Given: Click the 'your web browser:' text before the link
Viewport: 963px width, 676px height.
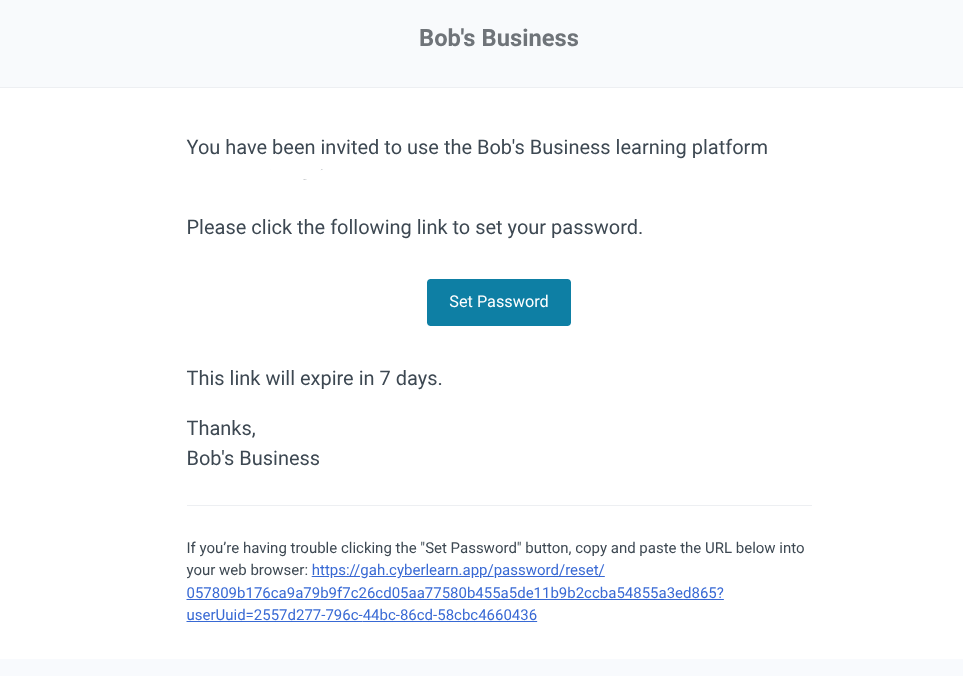Looking at the screenshot, I should pos(247,570).
